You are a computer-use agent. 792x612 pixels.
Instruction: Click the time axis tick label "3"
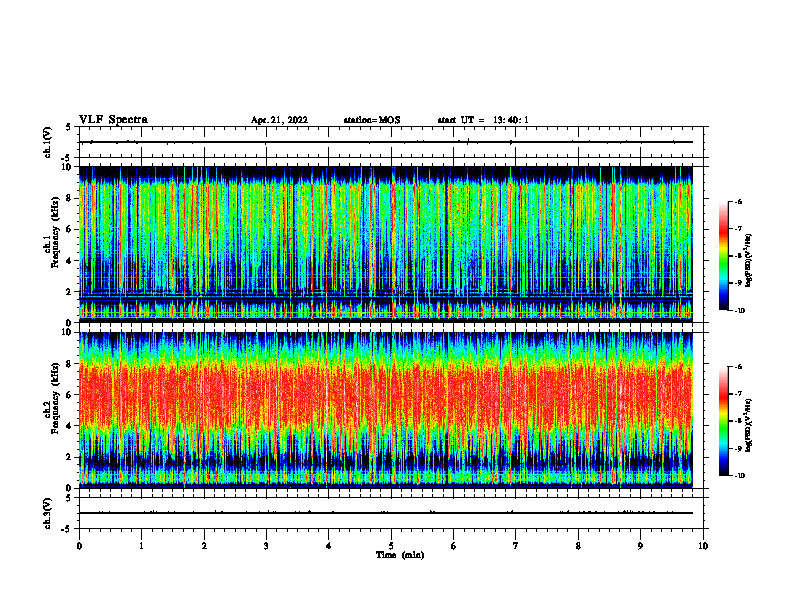click(x=266, y=546)
